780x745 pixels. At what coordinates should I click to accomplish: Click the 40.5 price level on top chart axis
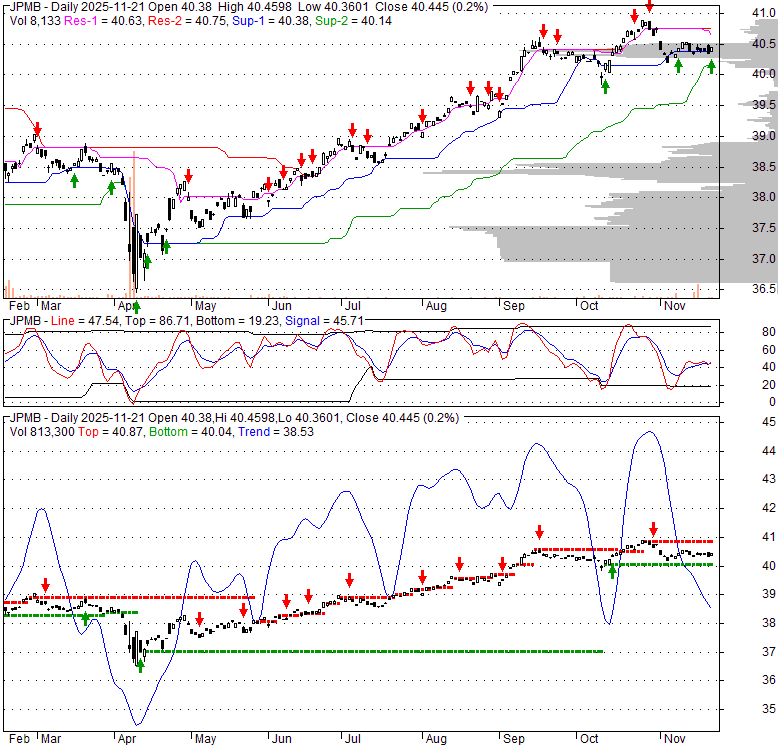[x=764, y=44]
